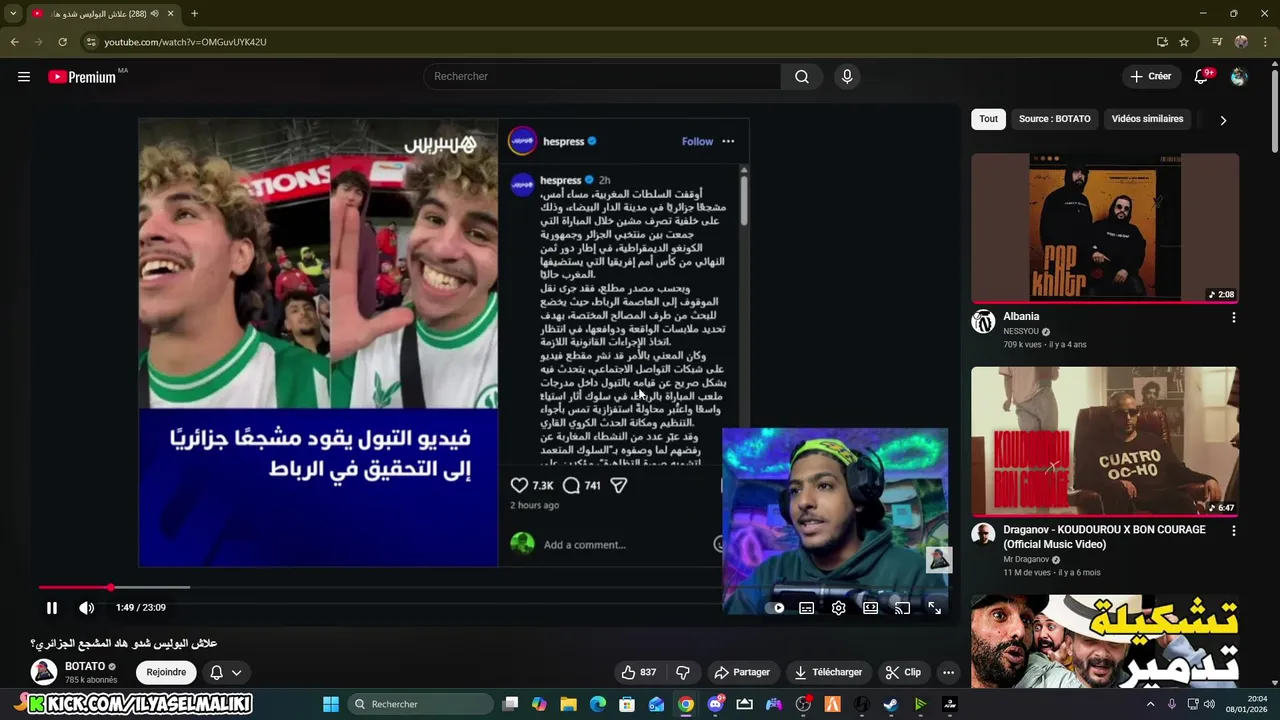Viewport: 1280px width, 720px height.
Task: Open options for the Draganov video
Action: pos(1233,531)
